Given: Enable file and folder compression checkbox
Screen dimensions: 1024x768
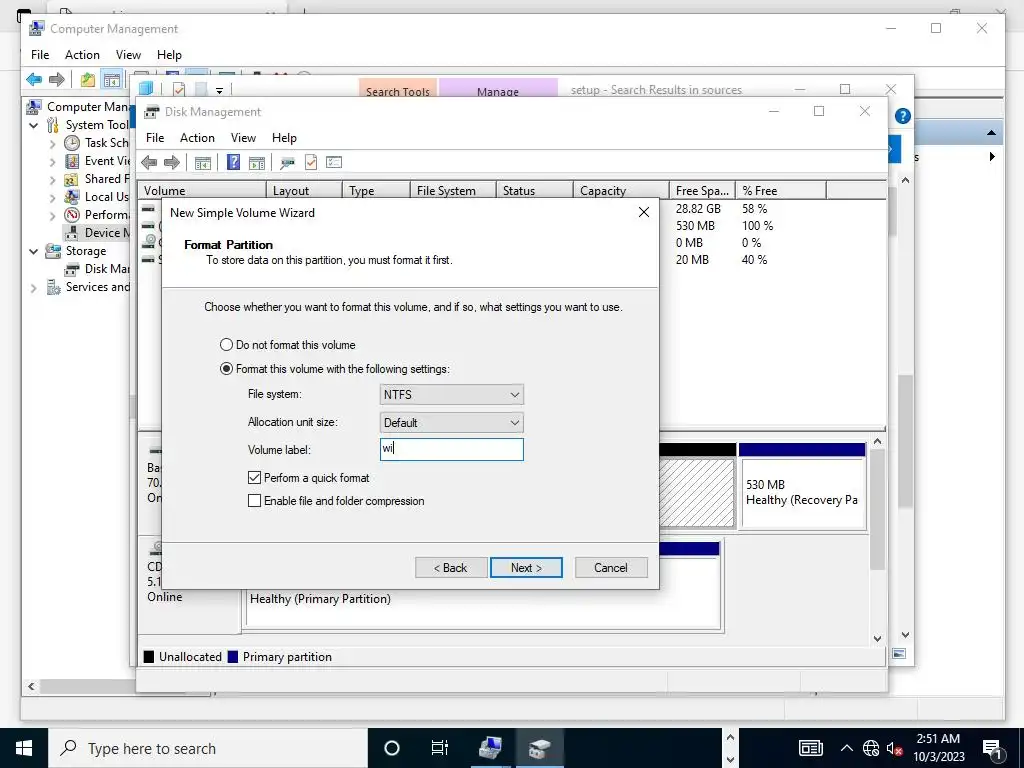Looking at the screenshot, I should pyautogui.click(x=255, y=501).
